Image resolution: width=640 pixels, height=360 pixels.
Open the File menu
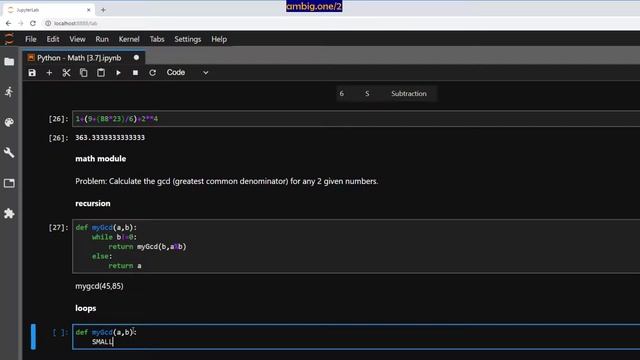click(x=31, y=39)
